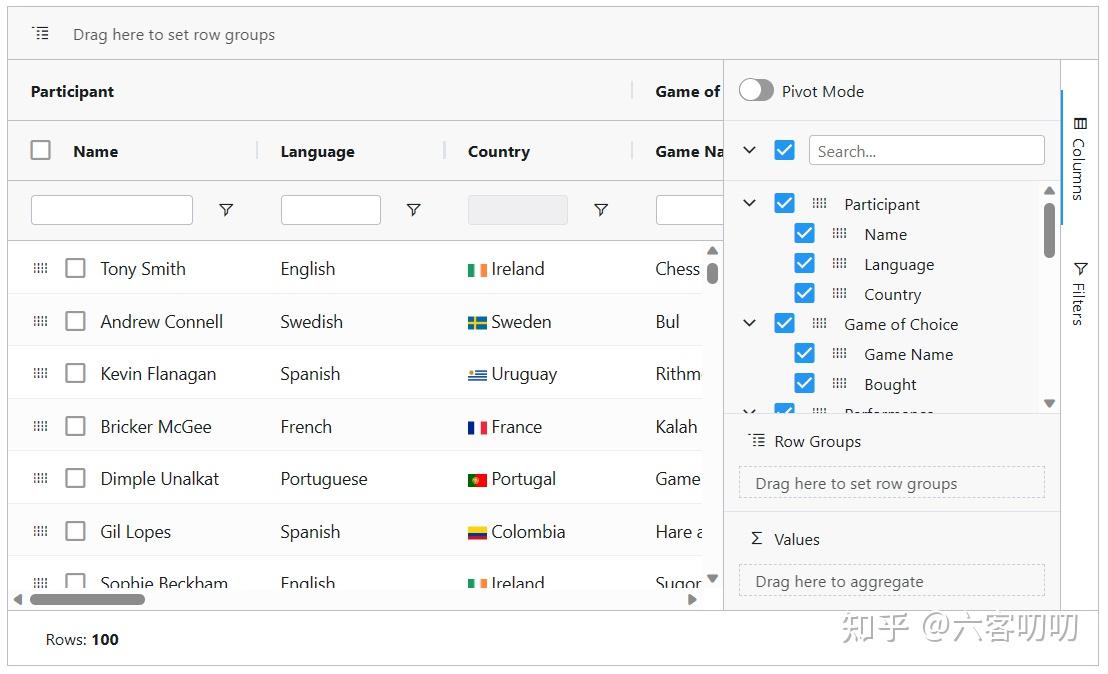This screenshot has width=1108, height=674.
Task: Collapse the Participant group in the columns list
Action: [750, 204]
